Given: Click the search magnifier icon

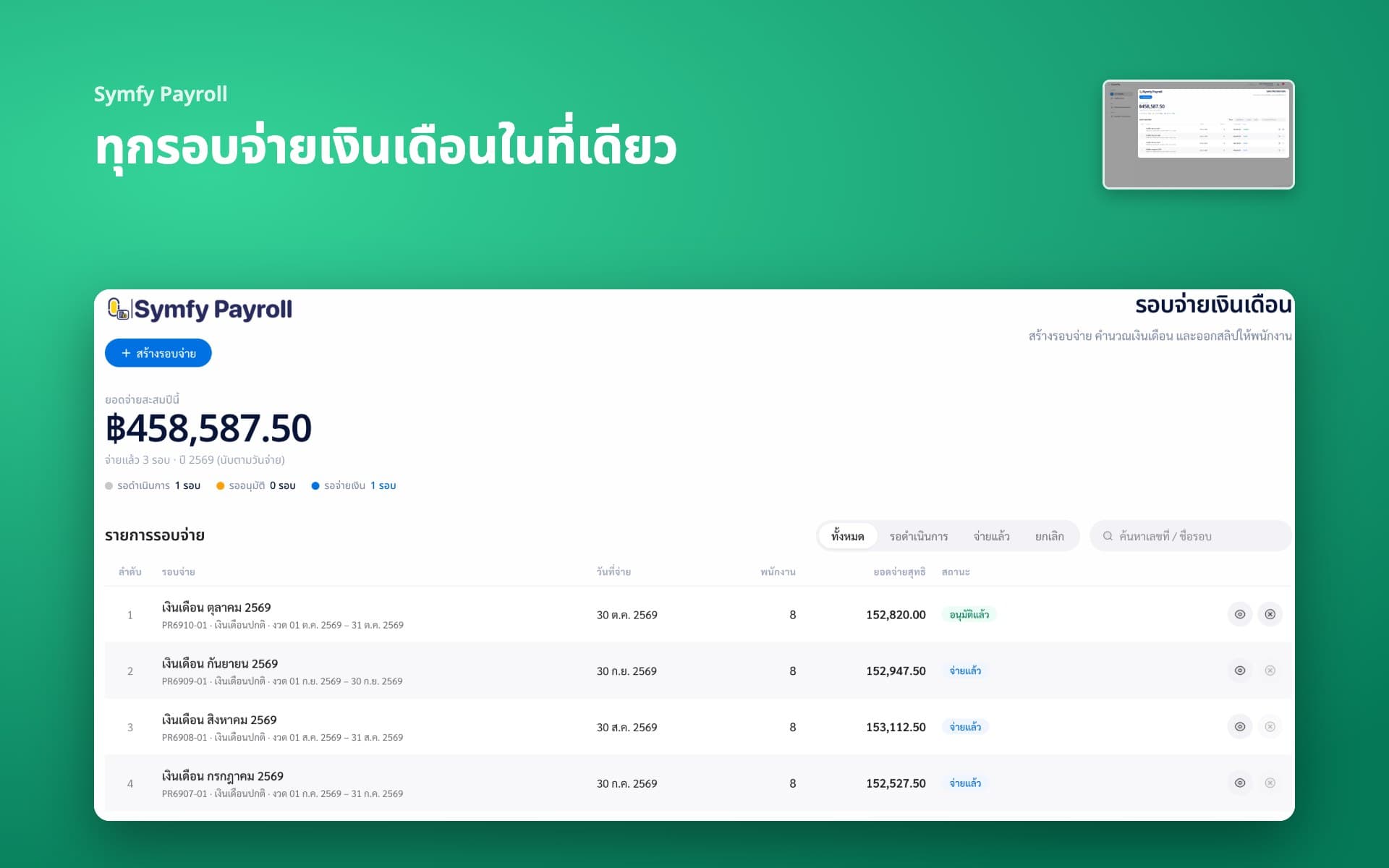Looking at the screenshot, I should 1107,536.
